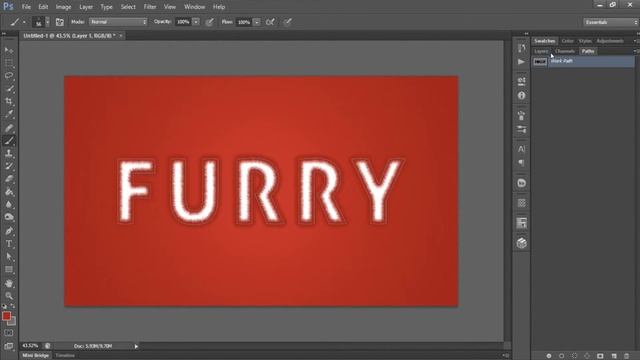Expand the collapsed panel dock

pos(526,34)
